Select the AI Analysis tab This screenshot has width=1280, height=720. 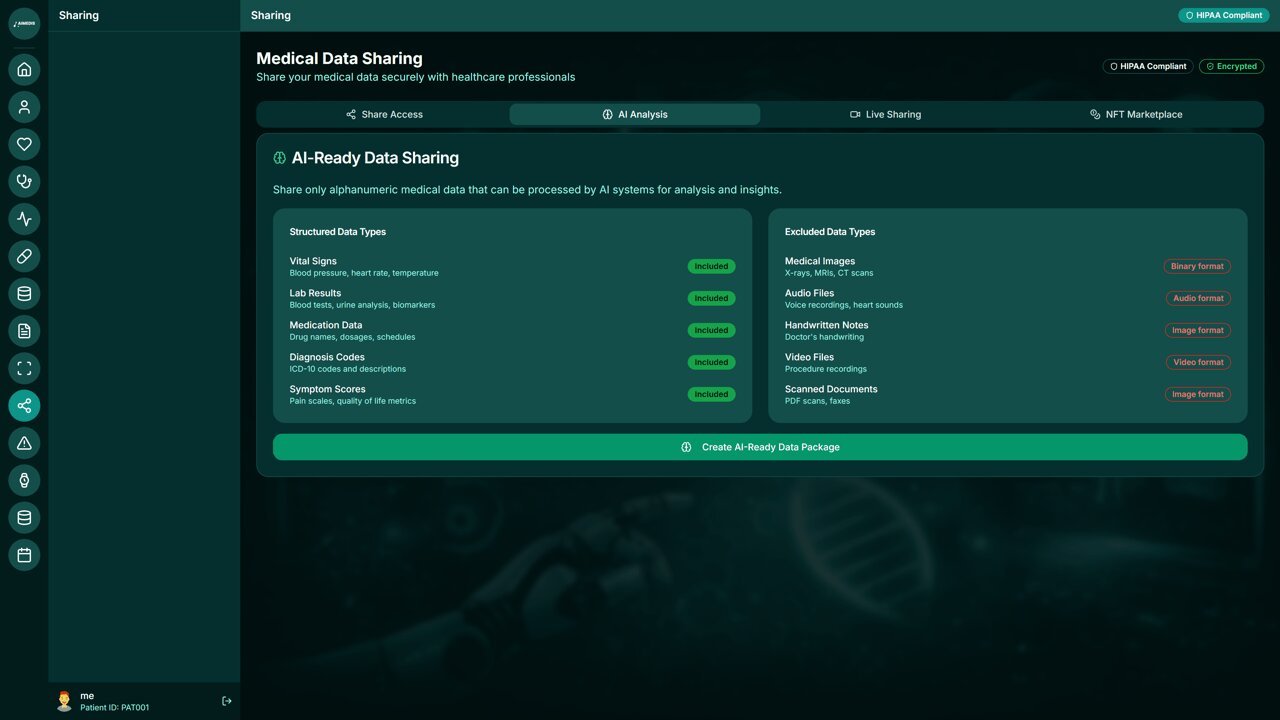pyautogui.click(x=635, y=114)
